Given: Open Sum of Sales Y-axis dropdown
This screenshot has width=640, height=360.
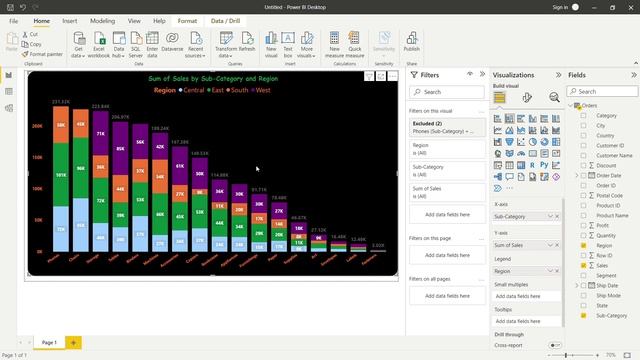Looking at the screenshot, I should (550, 245).
